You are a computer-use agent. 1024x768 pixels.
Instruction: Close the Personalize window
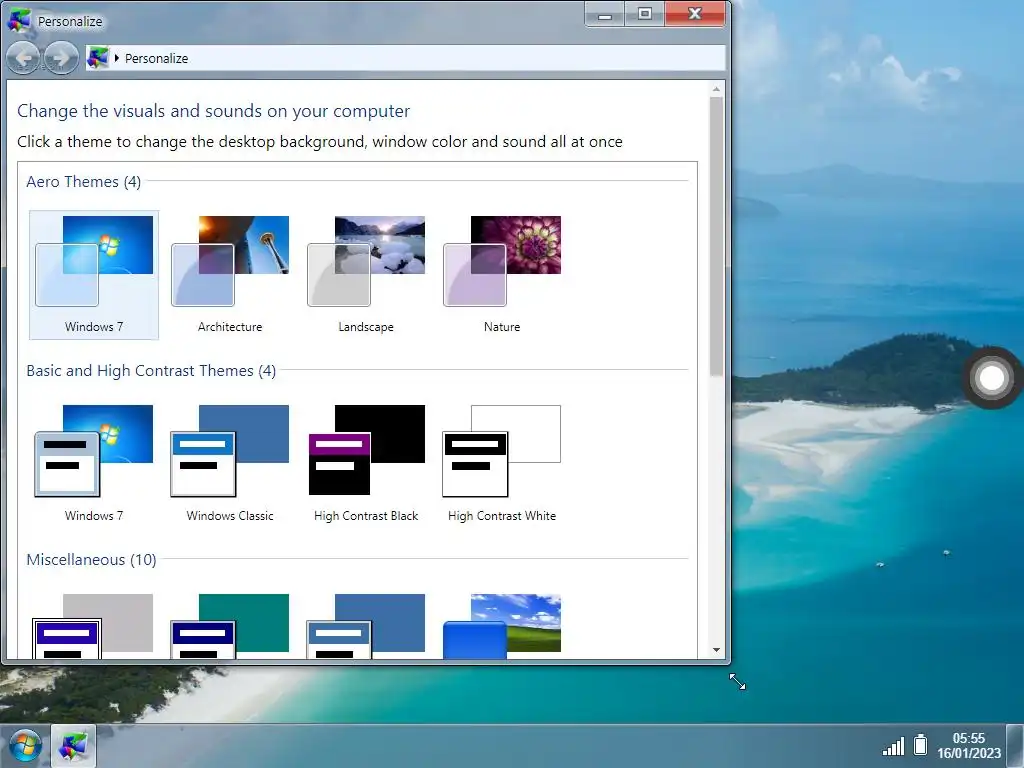point(695,14)
